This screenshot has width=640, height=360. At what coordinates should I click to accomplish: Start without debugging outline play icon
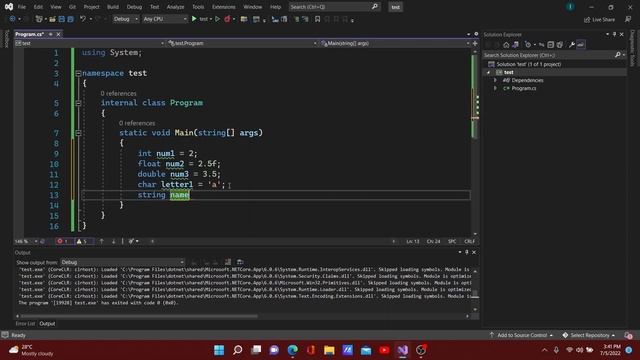tap(218, 19)
